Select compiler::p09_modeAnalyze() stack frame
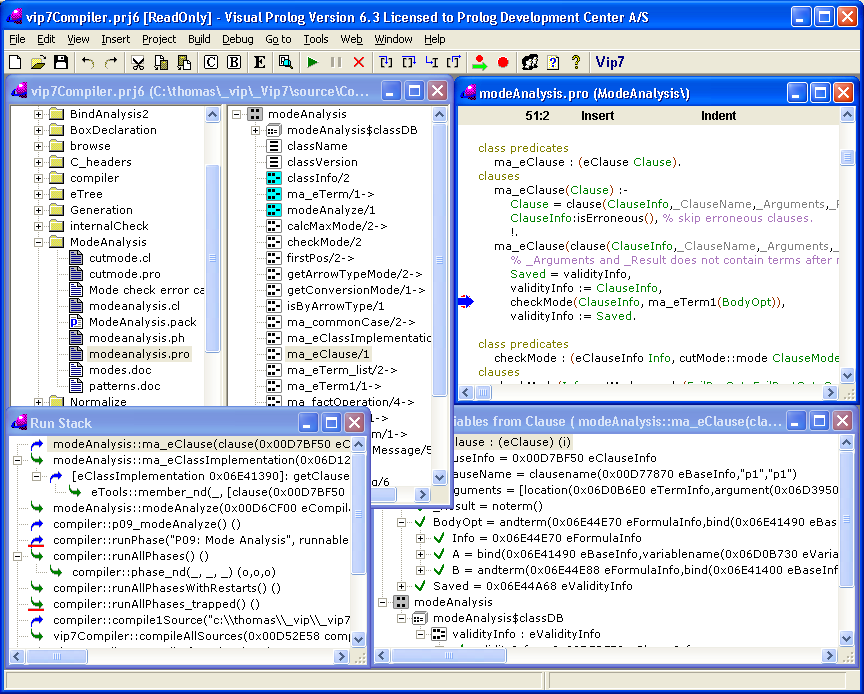The height and width of the screenshot is (694, 864). pyautogui.click(x=147, y=524)
